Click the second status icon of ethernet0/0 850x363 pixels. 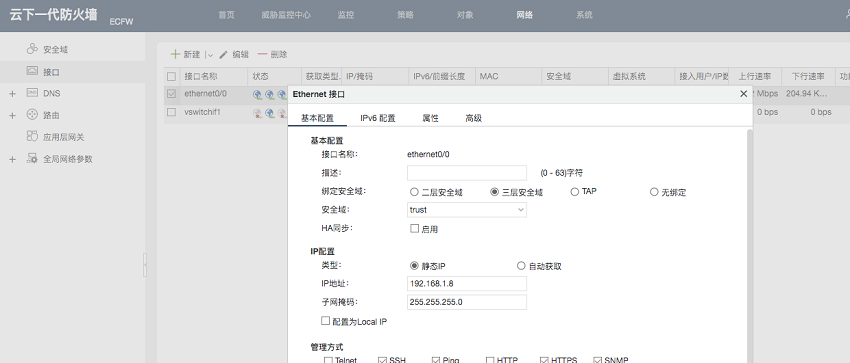269,94
